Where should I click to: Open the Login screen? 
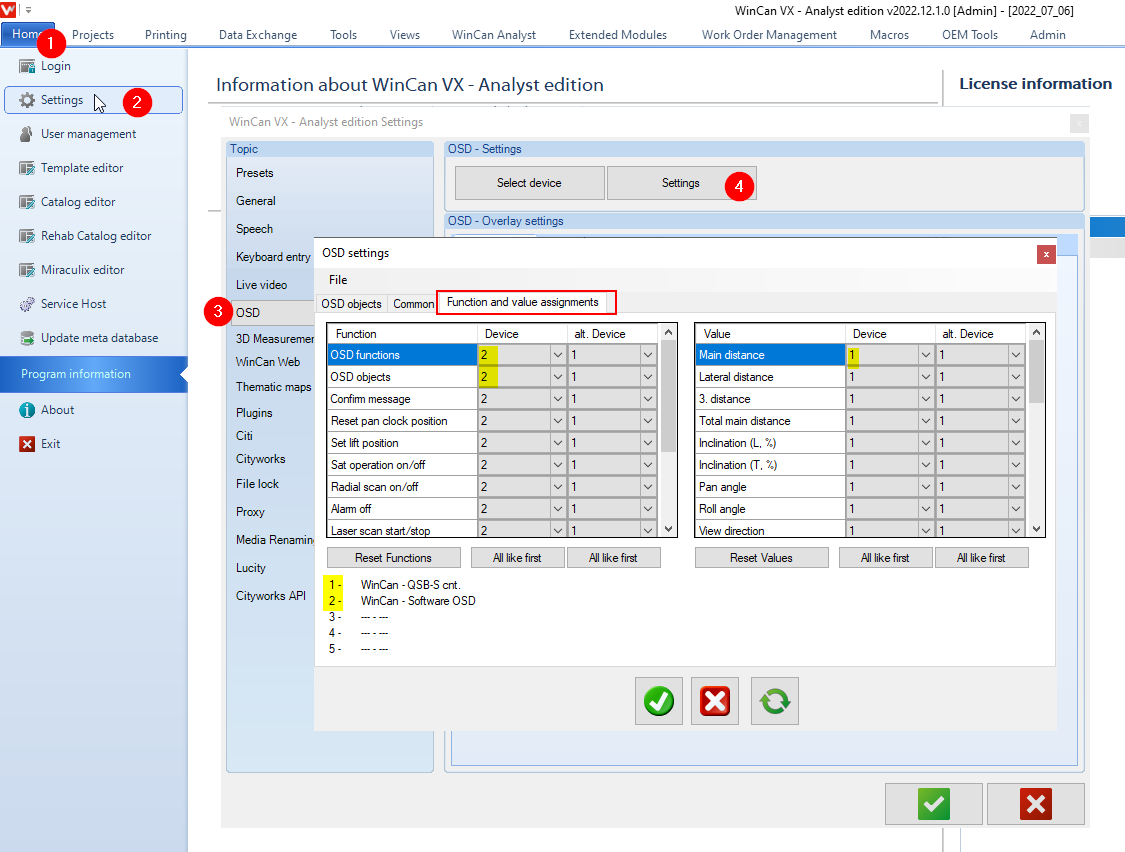coord(55,66)
